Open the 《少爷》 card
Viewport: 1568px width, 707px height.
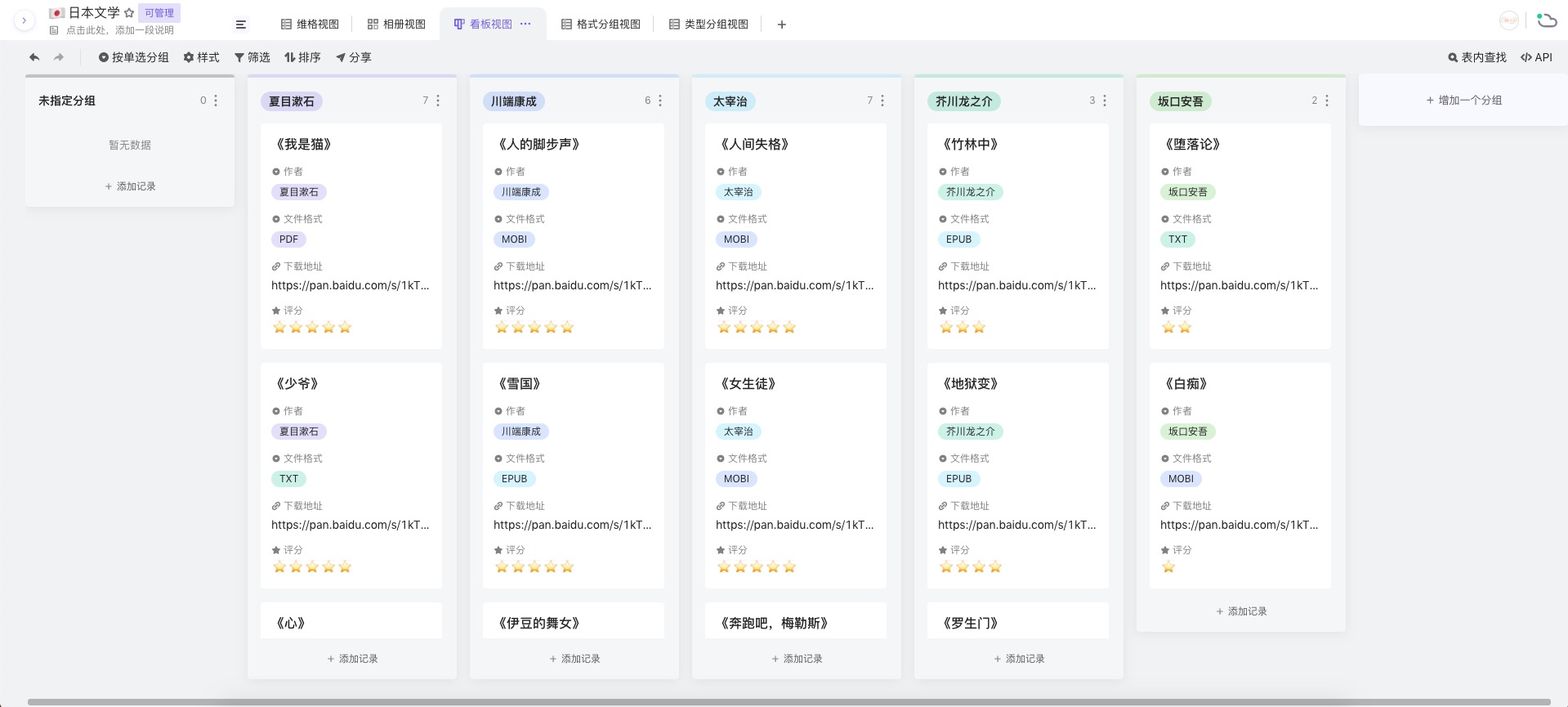point(351,476)
